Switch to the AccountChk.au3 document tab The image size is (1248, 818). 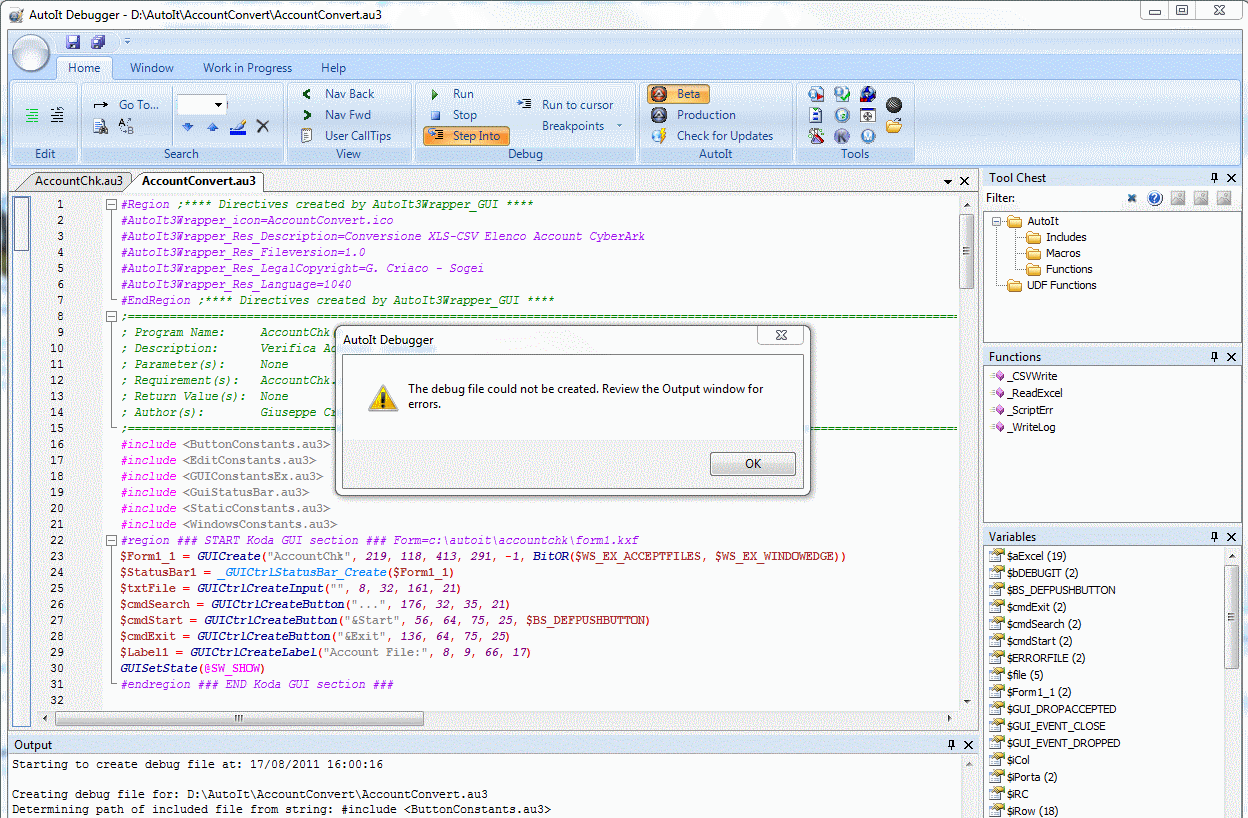click(x=78, y=181)
